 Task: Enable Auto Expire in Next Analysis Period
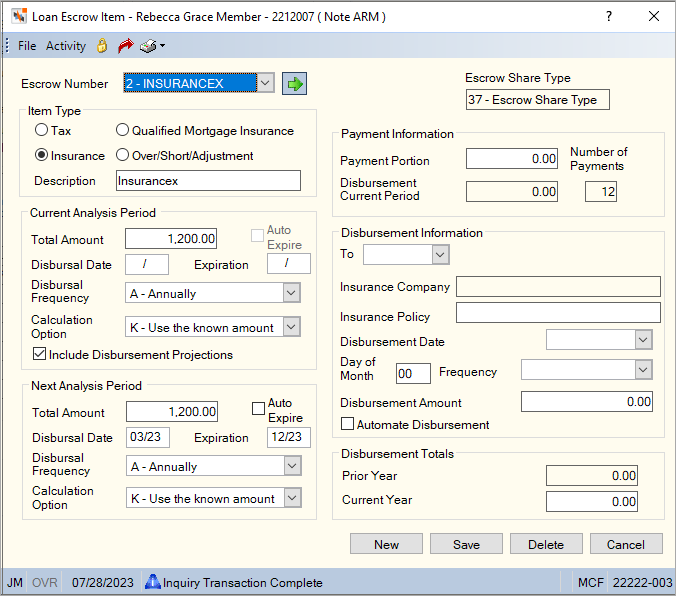[x=258, y=408]
